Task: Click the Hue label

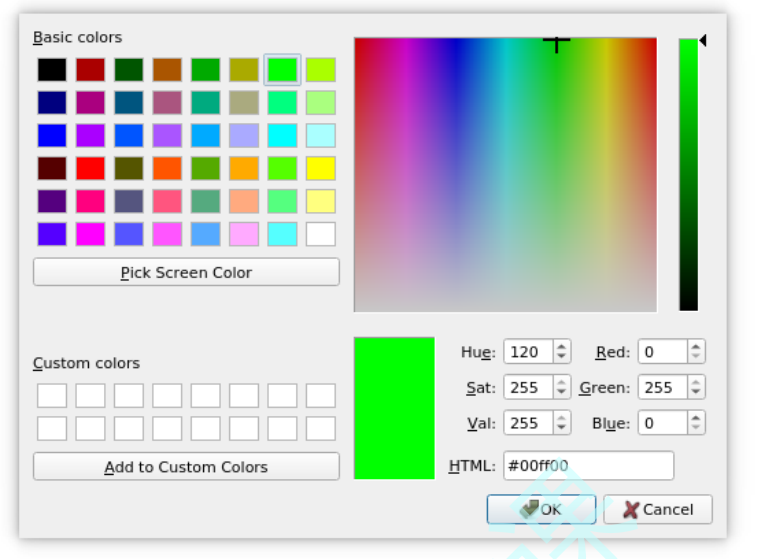Action: tap(478, 352)
